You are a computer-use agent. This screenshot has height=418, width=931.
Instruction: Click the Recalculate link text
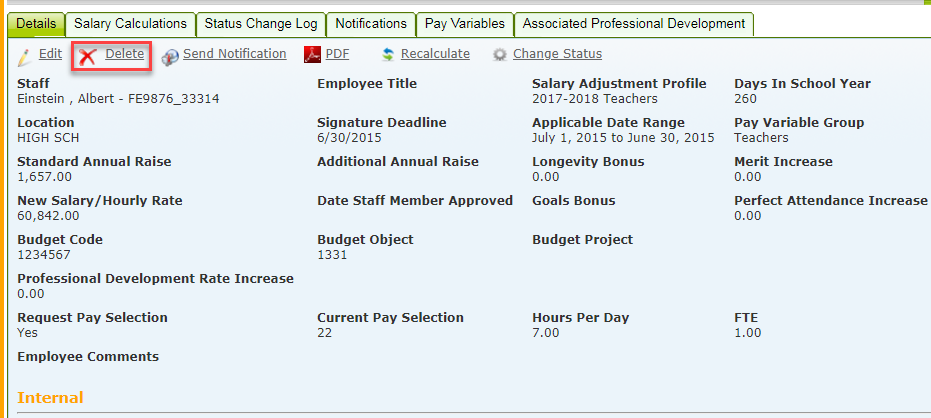tap(435, 54)
